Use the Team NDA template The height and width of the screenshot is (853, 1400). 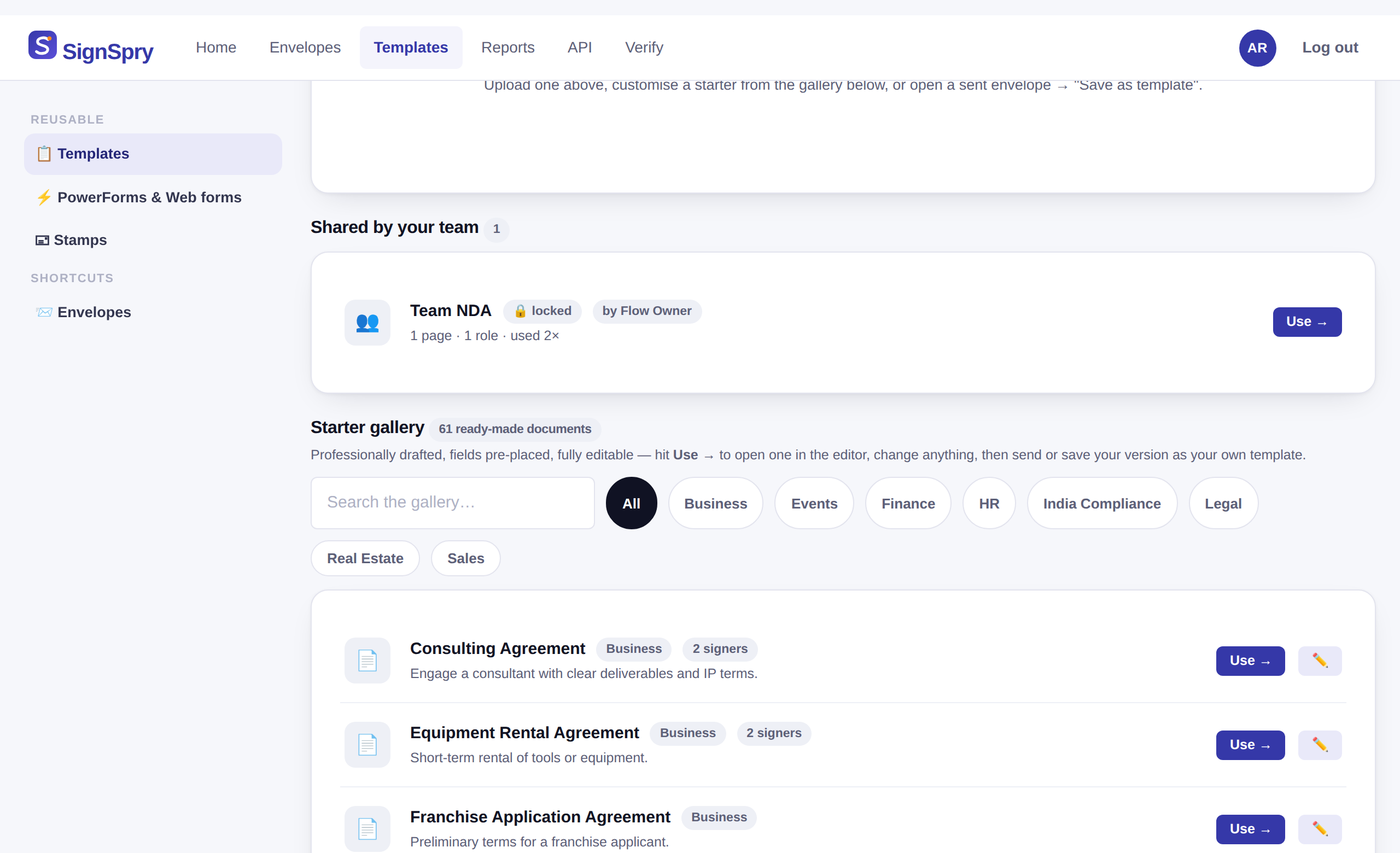coord(1307,322)
